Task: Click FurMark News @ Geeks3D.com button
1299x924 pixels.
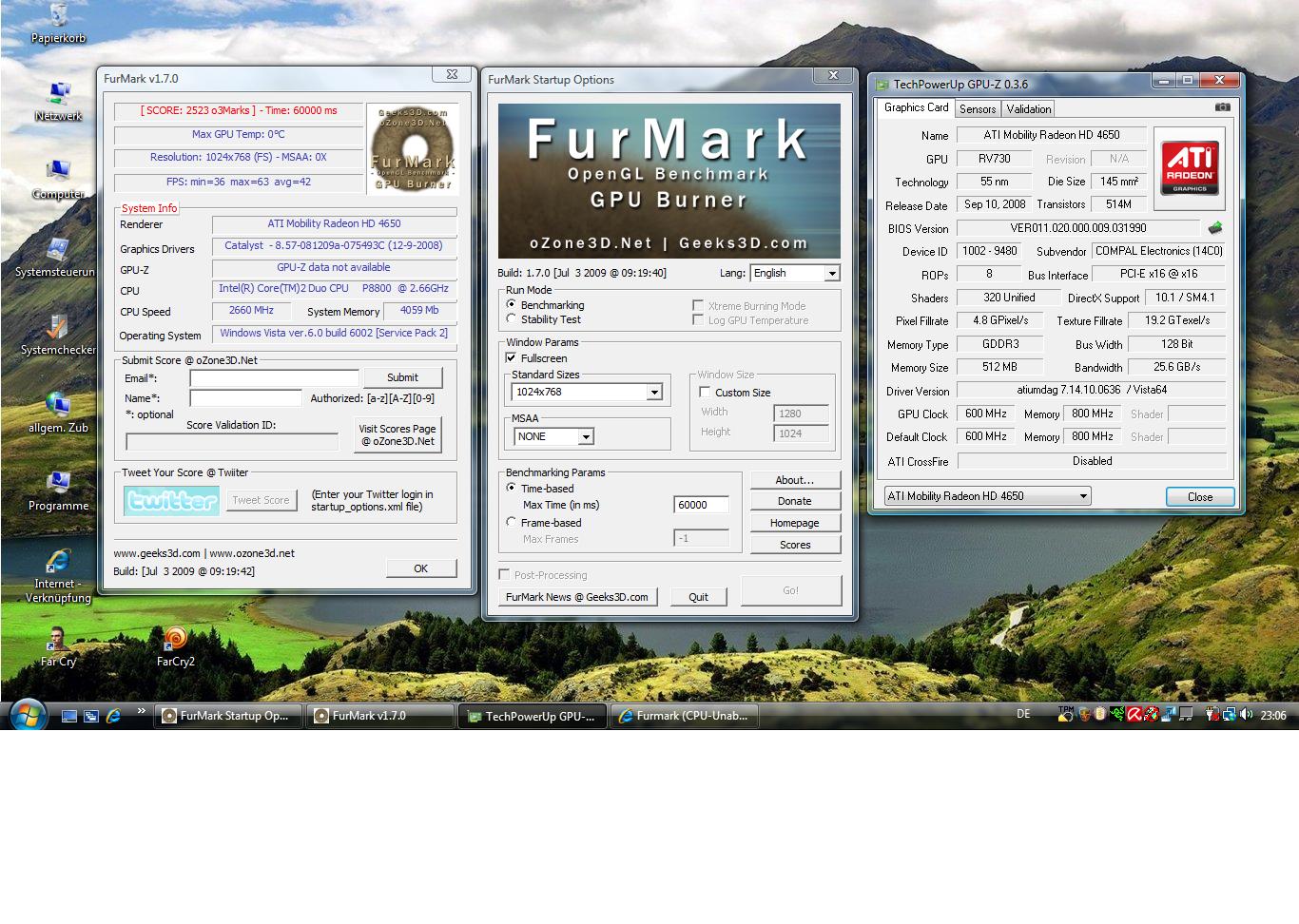Action: [x=577, y=597]
